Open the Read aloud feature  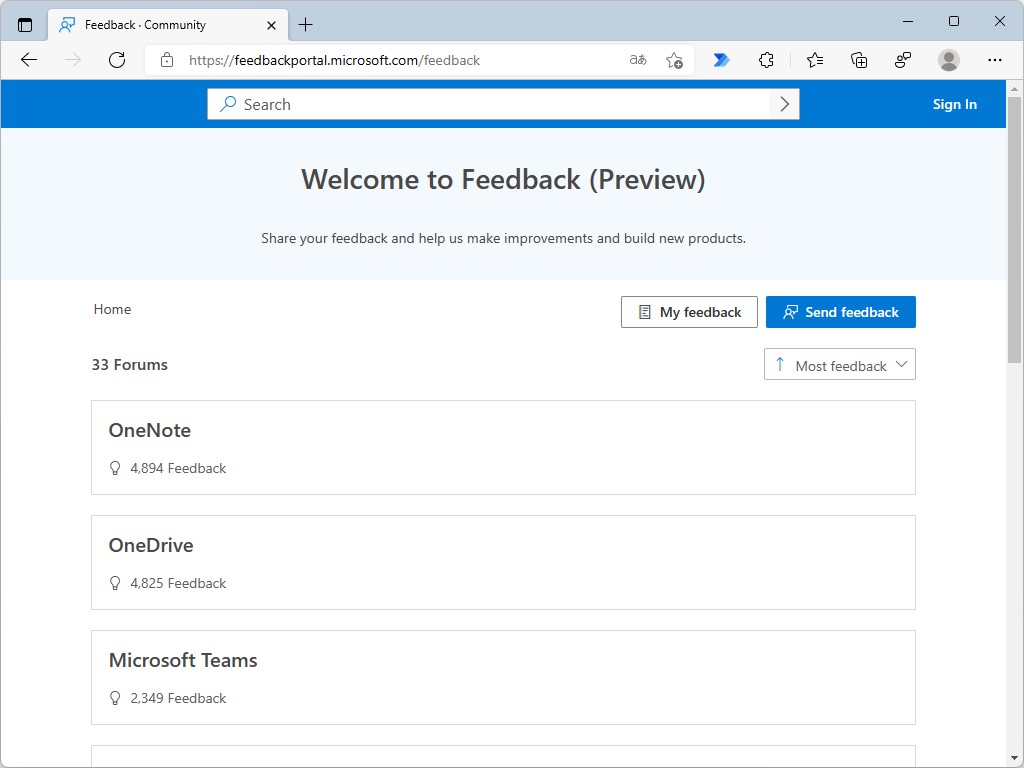637,60
